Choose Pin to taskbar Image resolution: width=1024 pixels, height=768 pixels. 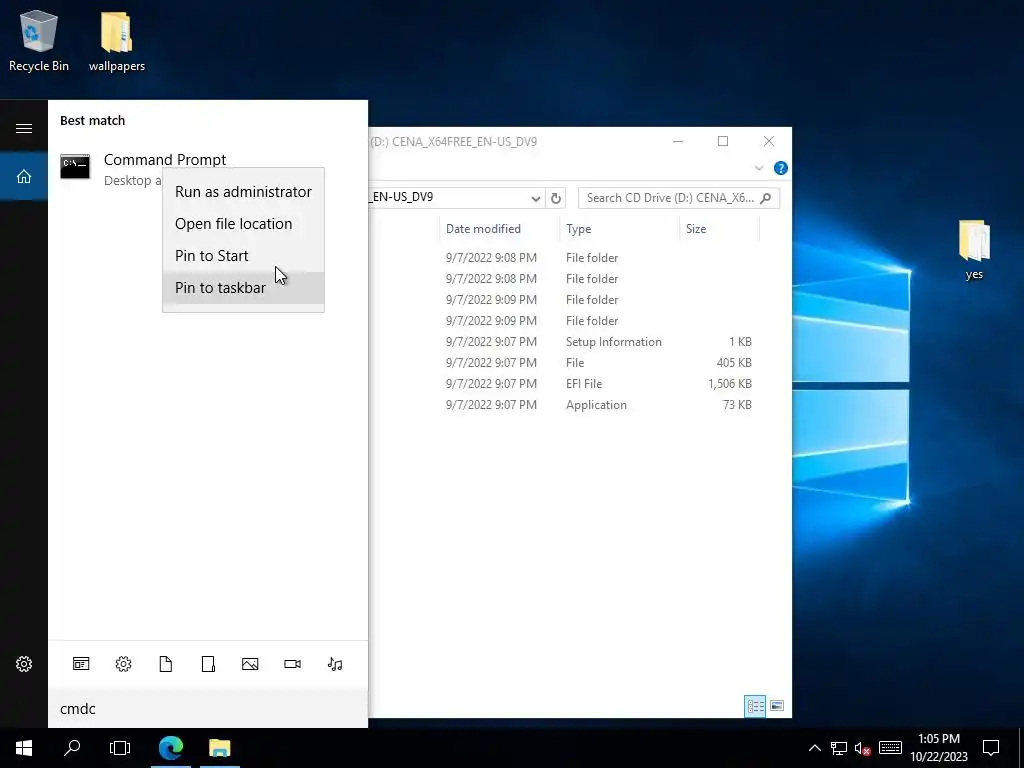[x=244, y=288]
